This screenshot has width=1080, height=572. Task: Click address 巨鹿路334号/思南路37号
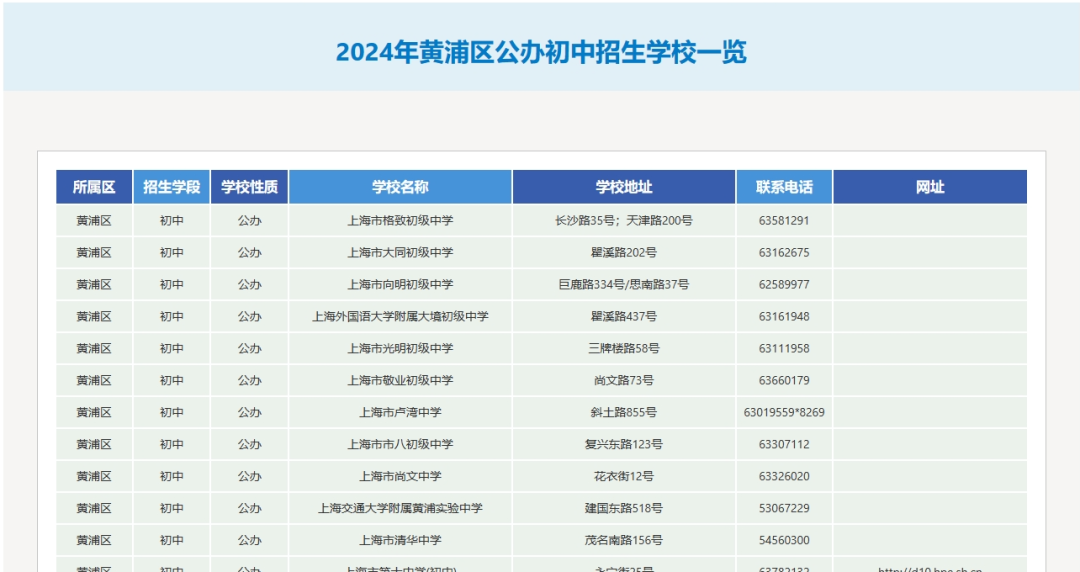tap(624, 285)
